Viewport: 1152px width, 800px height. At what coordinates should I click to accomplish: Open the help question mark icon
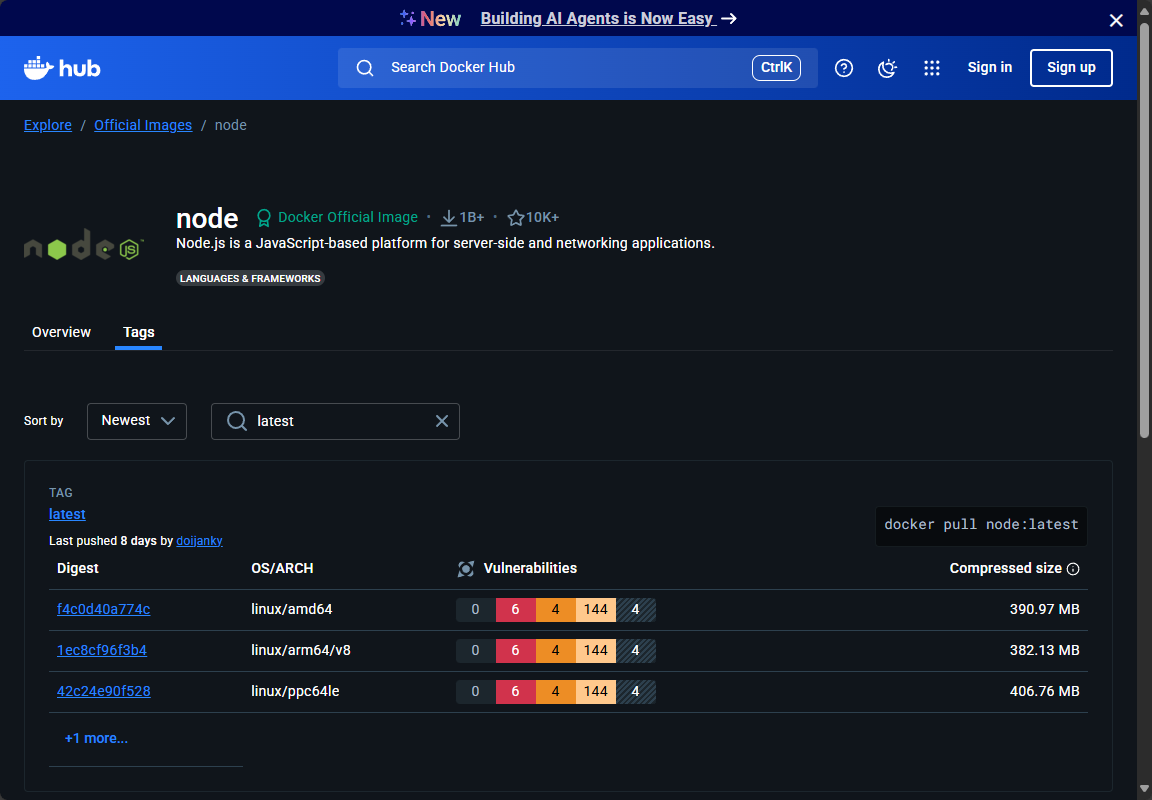click(x=844, y=68)
